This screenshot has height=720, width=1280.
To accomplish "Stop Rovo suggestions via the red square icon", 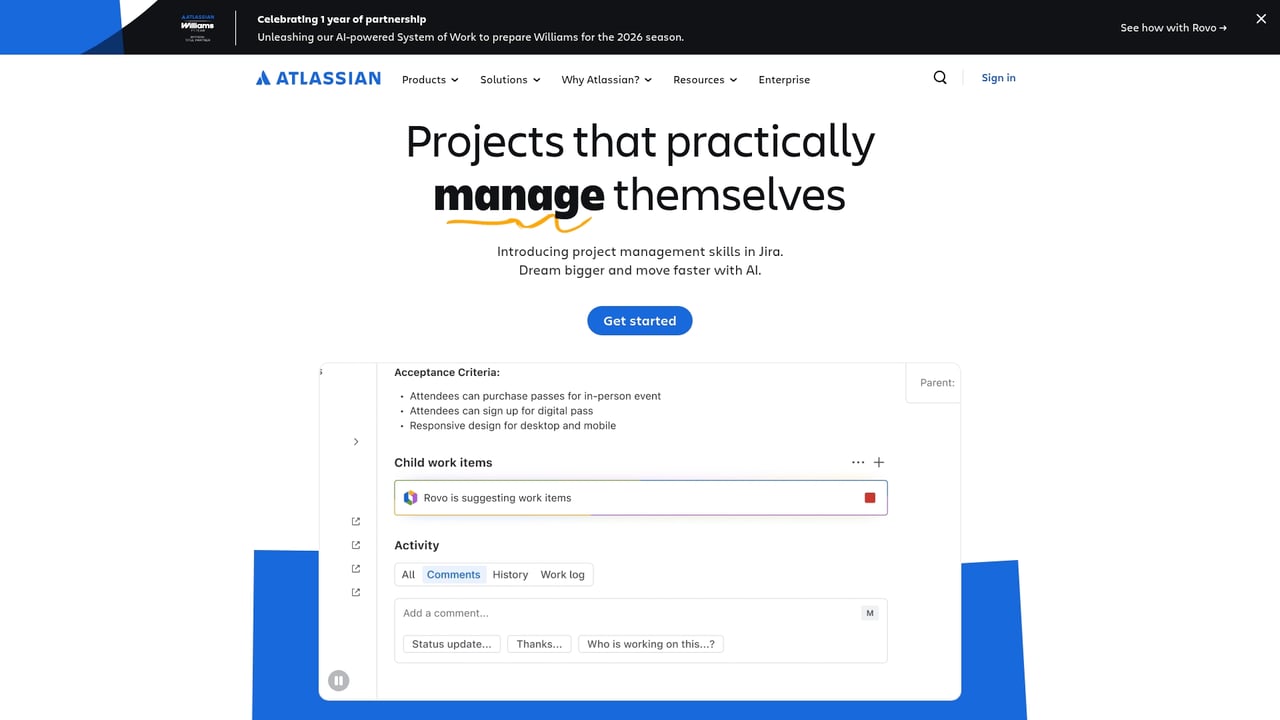I will click(869, 497).
